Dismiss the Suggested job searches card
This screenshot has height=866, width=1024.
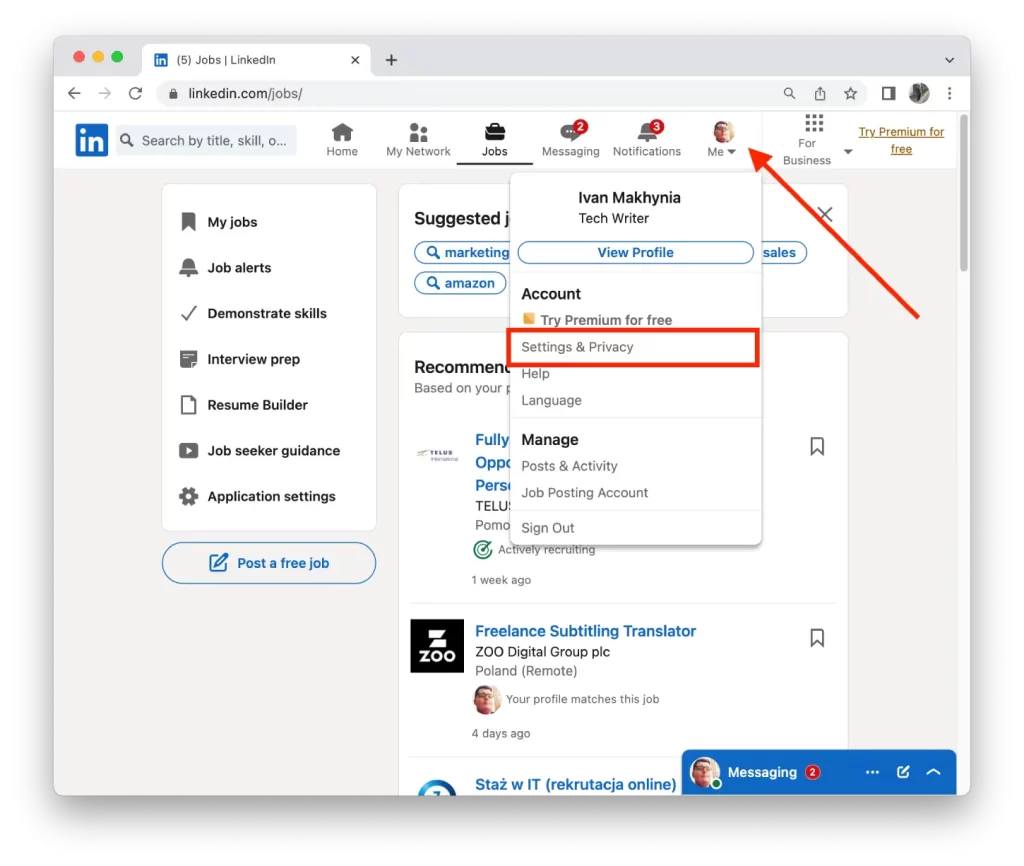(x=825, y=214)
